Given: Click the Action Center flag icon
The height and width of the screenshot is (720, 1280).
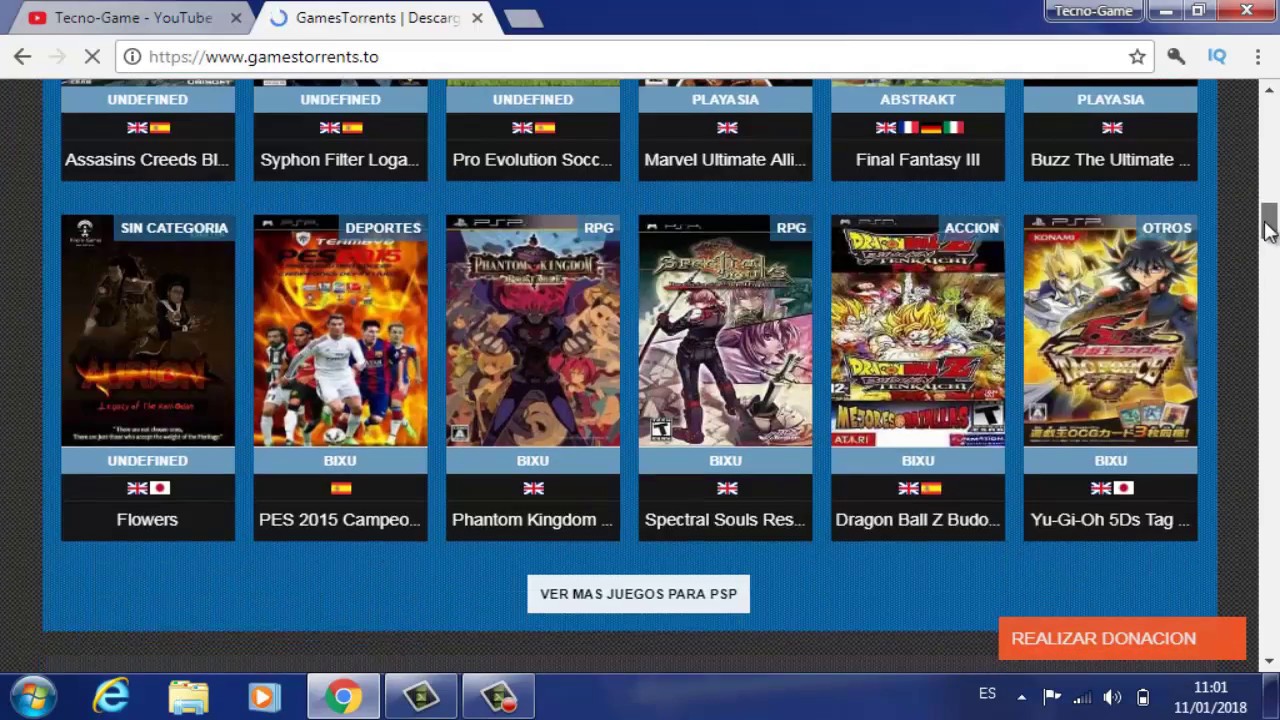Looking at the screenshot, I should click(1052, 697).
